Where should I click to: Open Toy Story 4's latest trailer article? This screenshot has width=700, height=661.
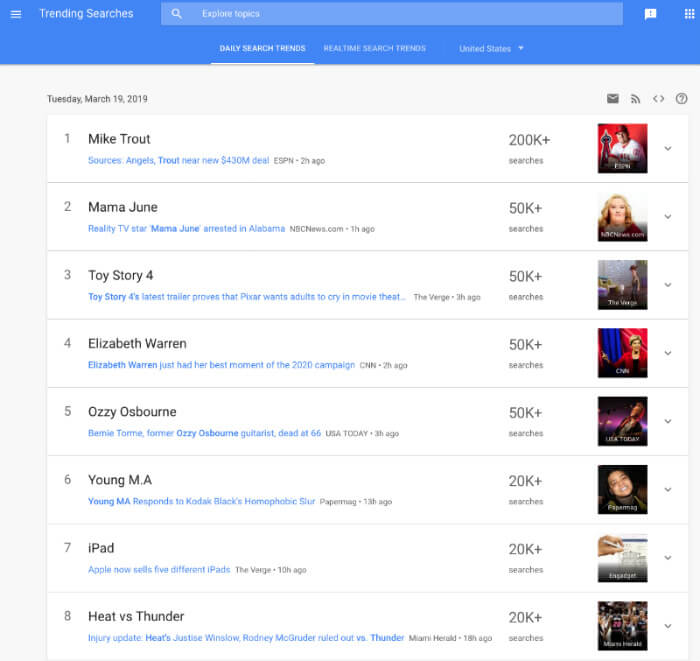247,297
